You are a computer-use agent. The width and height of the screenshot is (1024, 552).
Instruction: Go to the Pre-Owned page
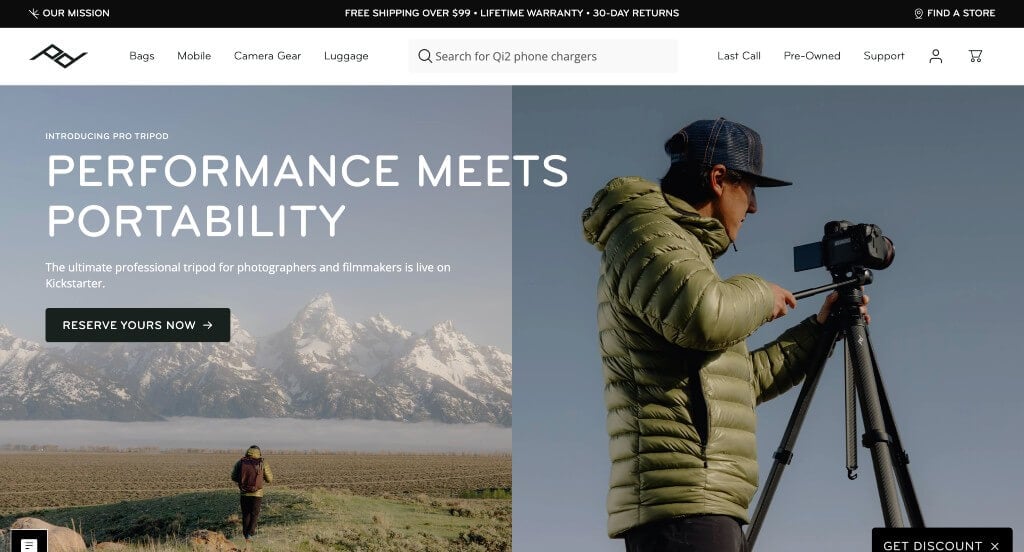tap(812, 56)
